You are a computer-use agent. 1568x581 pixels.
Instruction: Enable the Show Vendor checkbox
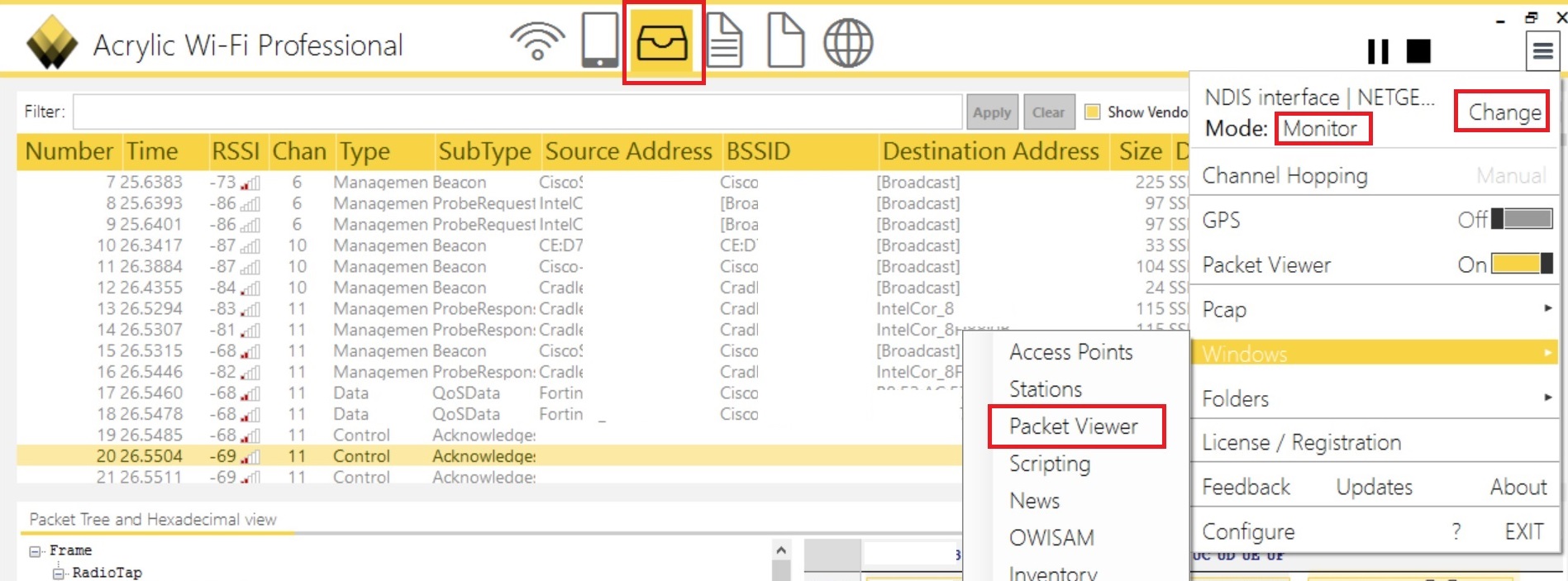click(1093, 112)
